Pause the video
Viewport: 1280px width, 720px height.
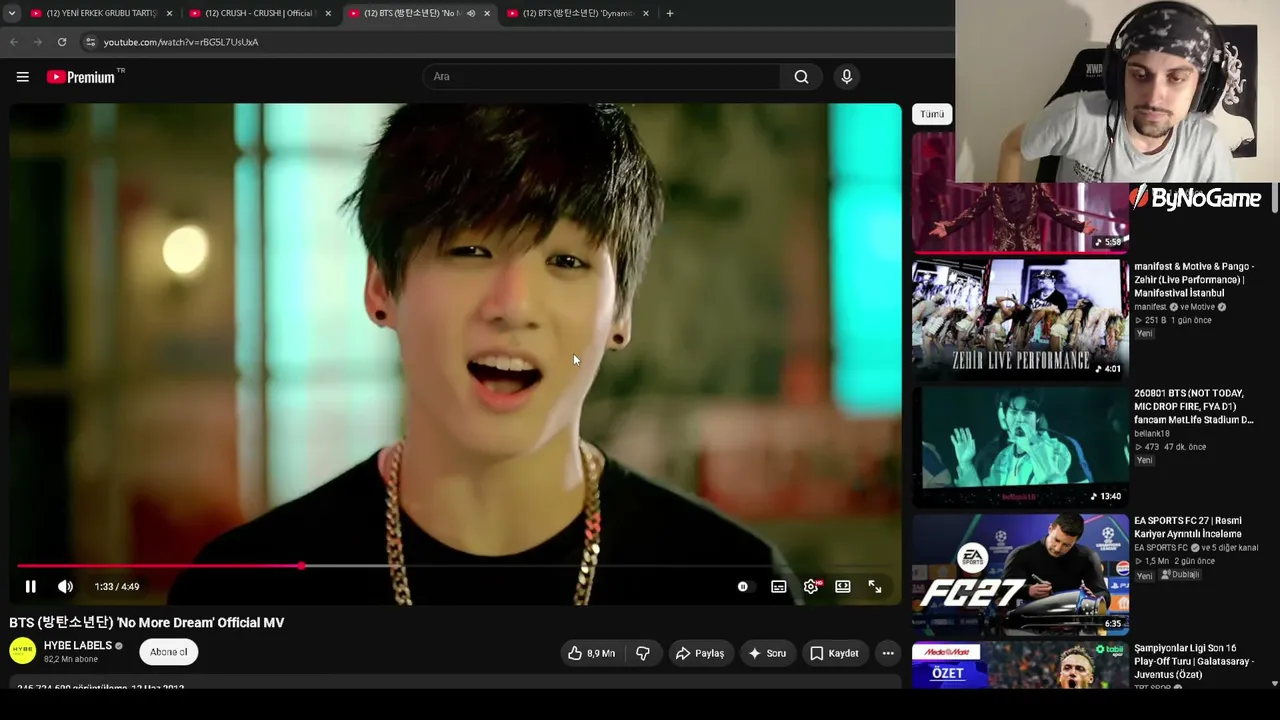point(30,587)
